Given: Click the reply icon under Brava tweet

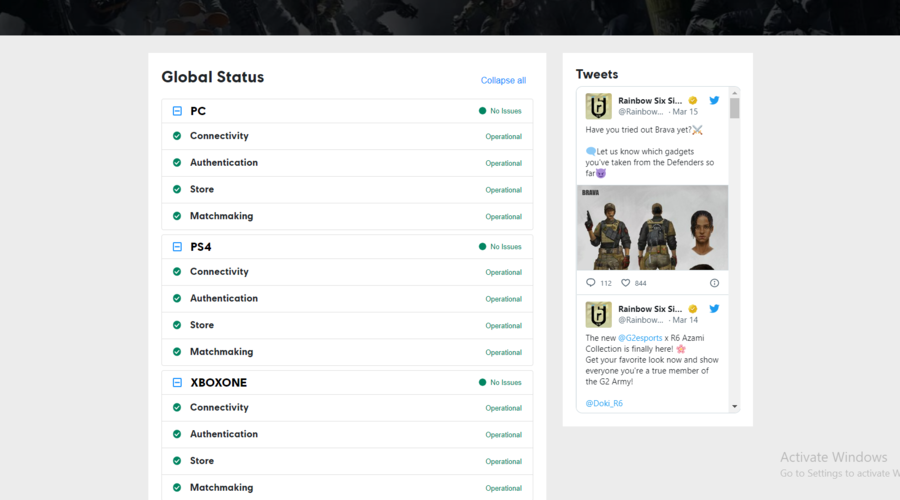Looking at the screenshot, I should (x=591, y=283).
